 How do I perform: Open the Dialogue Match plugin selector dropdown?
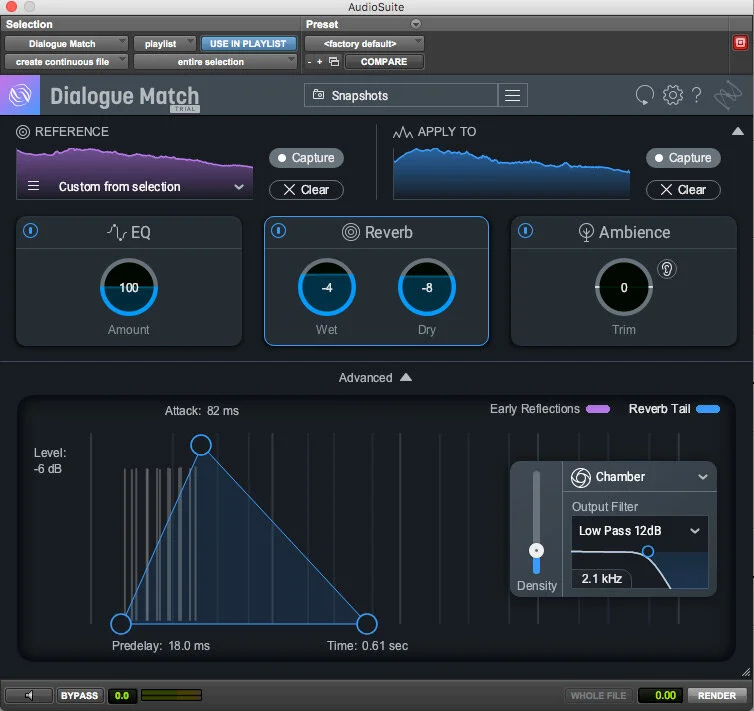66,43
